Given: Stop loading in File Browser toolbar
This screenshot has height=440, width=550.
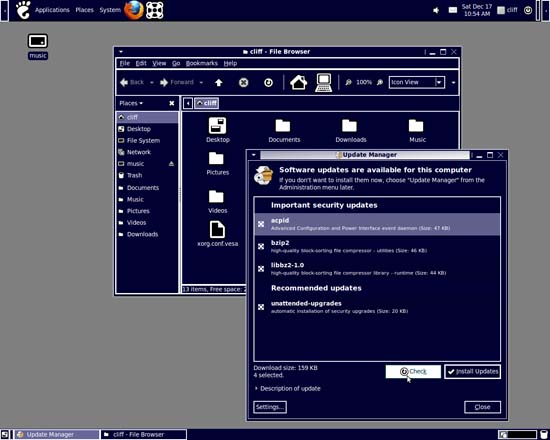Looking at the screenshot, I should (x=243, y=82).
